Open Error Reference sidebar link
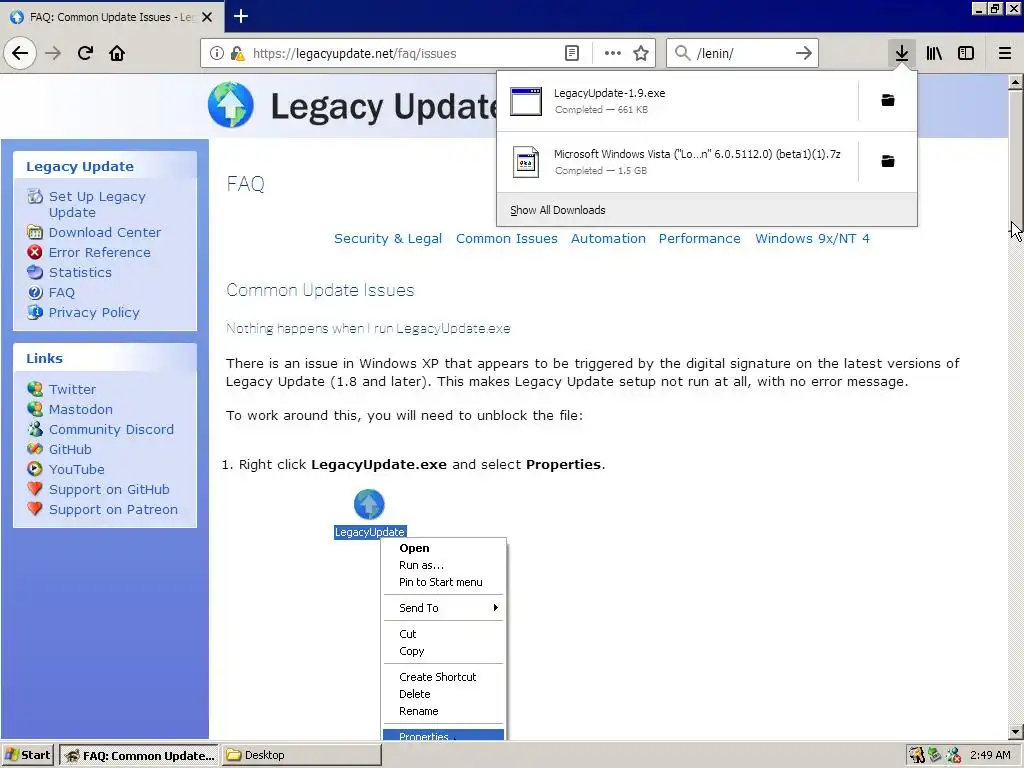 pyautogui.click(x=99, y=252)
